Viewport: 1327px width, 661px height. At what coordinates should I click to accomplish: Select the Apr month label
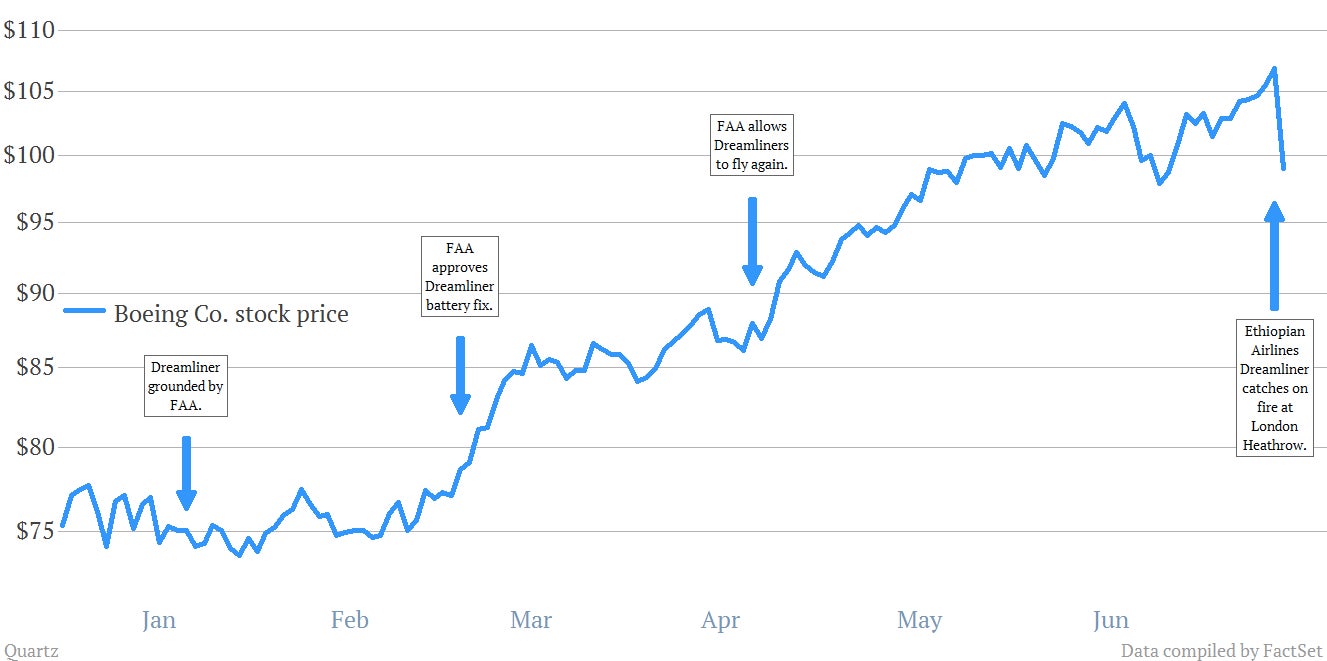pos(720,621)
